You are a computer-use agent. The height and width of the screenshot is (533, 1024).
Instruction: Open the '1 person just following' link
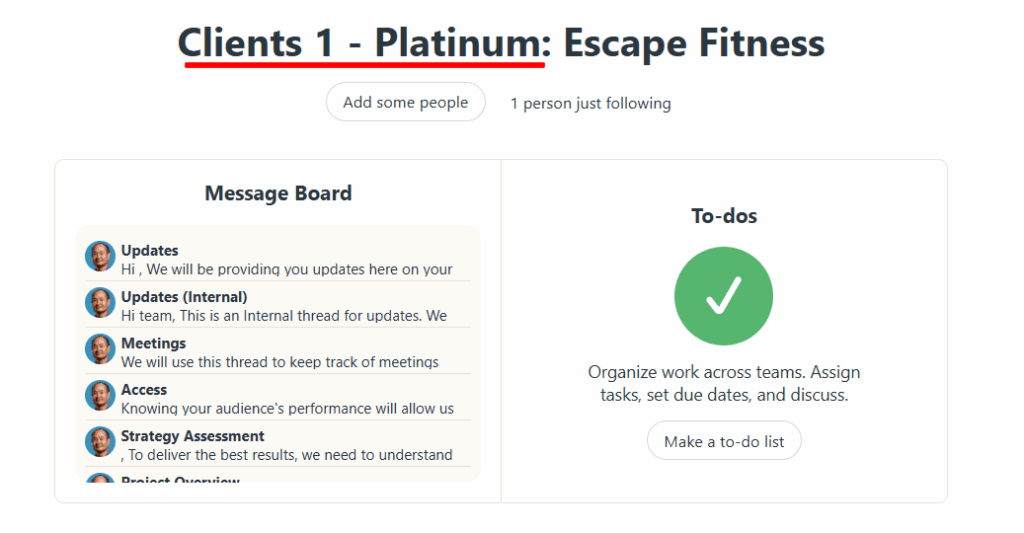click(x=590, y=103)
